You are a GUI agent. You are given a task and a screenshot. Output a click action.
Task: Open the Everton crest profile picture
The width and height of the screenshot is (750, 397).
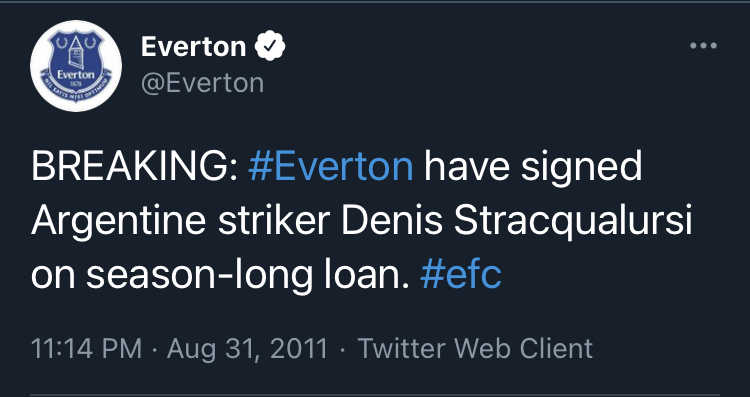(76, 66)
